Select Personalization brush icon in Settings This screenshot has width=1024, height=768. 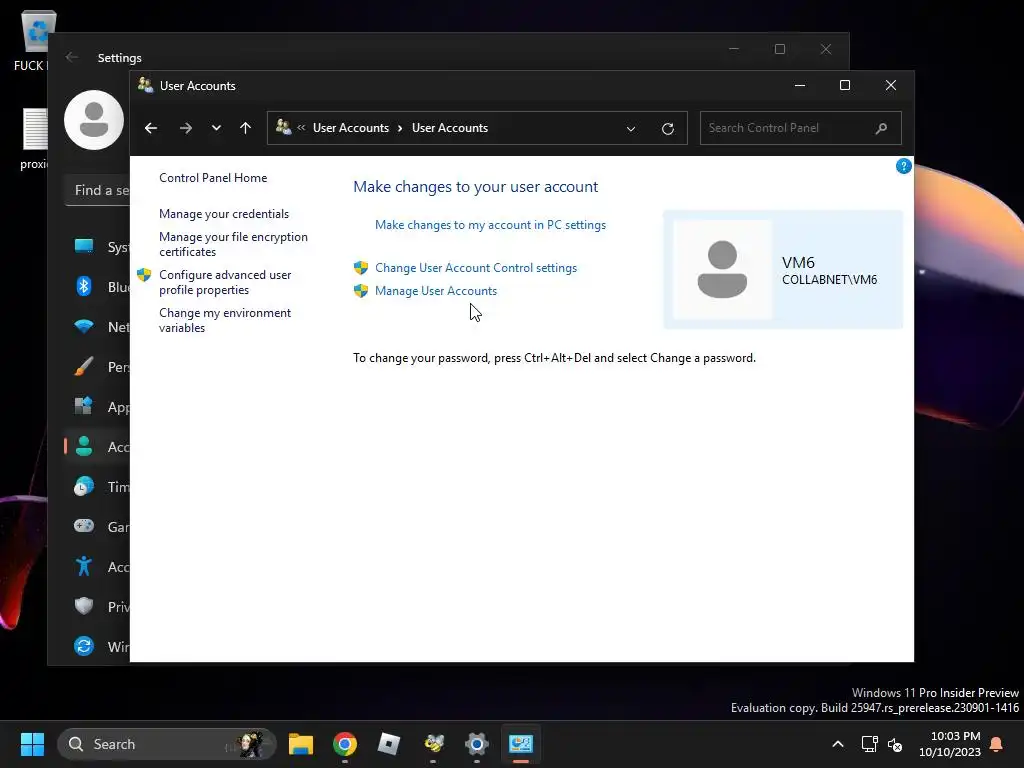(x=84, y=366)
